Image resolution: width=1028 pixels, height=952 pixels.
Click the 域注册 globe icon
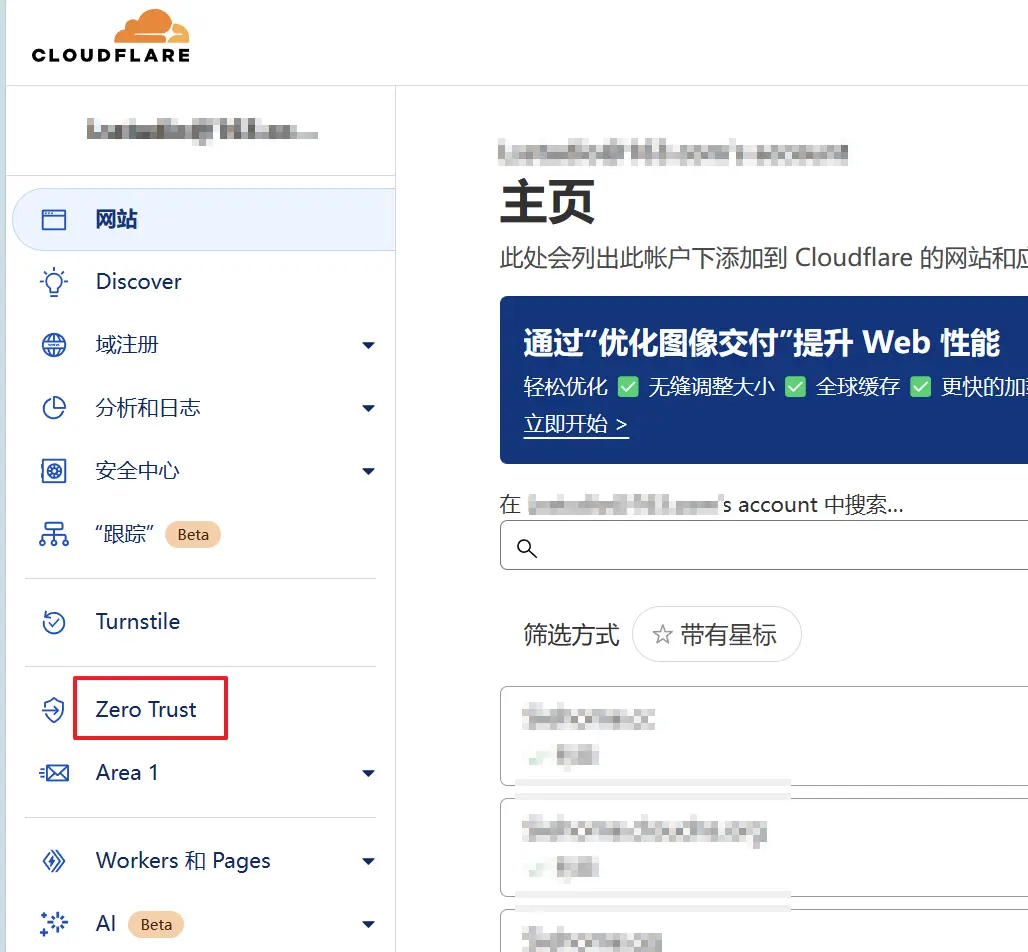pyautogui.click(x=54, y=345)
